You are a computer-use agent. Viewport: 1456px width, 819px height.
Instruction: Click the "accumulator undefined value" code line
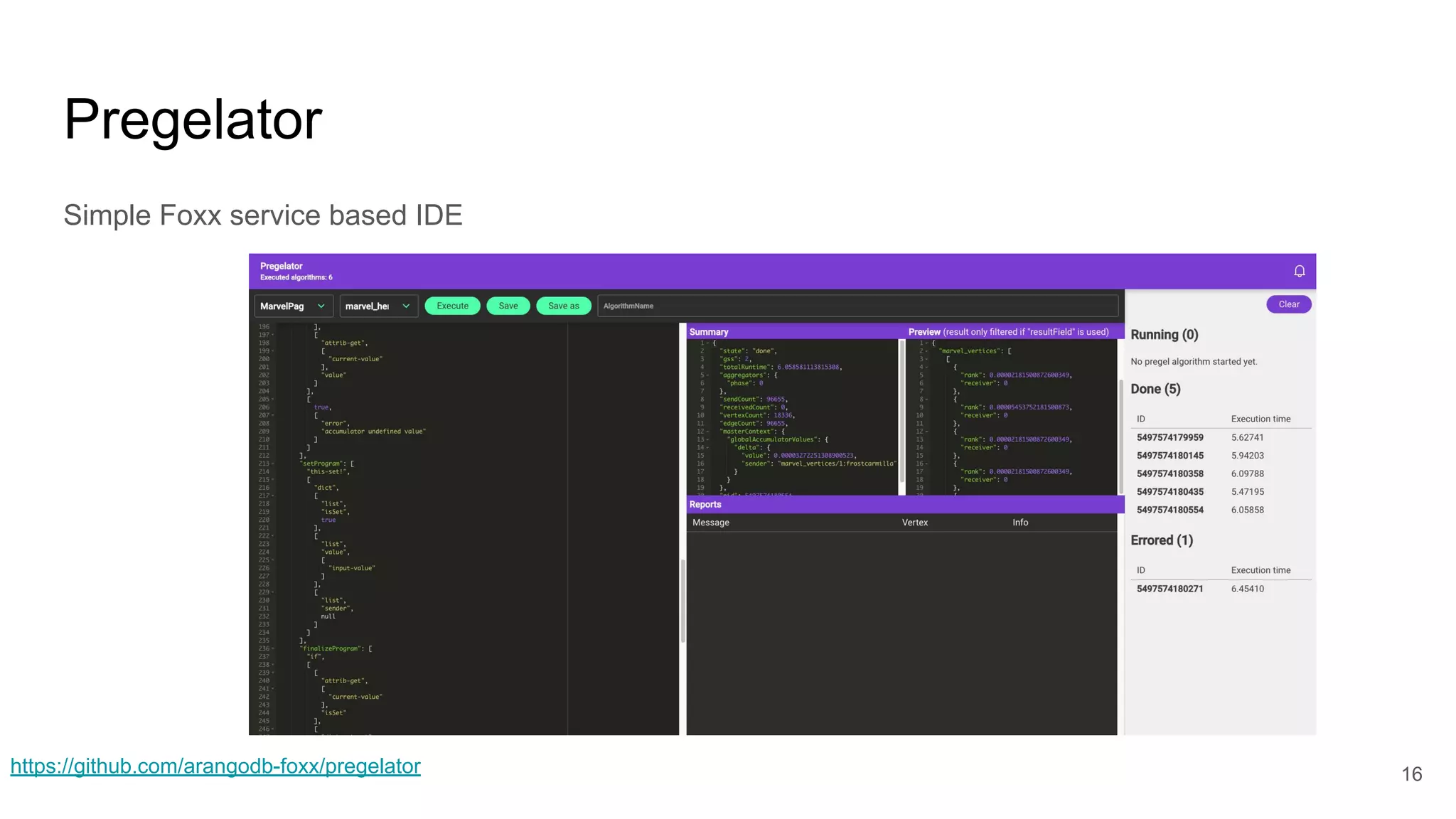tap(374, 432)
